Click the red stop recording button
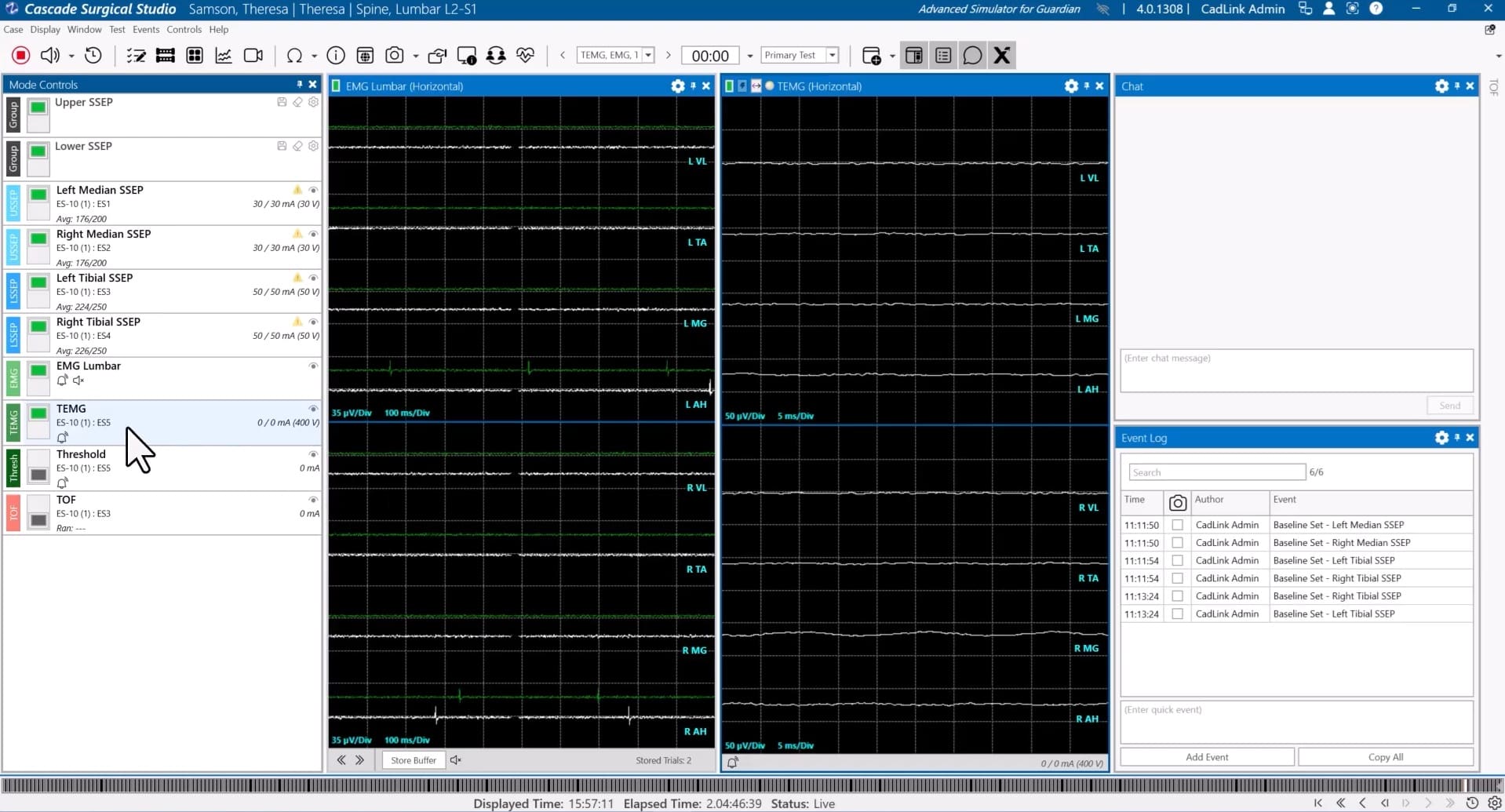 tap(21, 55)
